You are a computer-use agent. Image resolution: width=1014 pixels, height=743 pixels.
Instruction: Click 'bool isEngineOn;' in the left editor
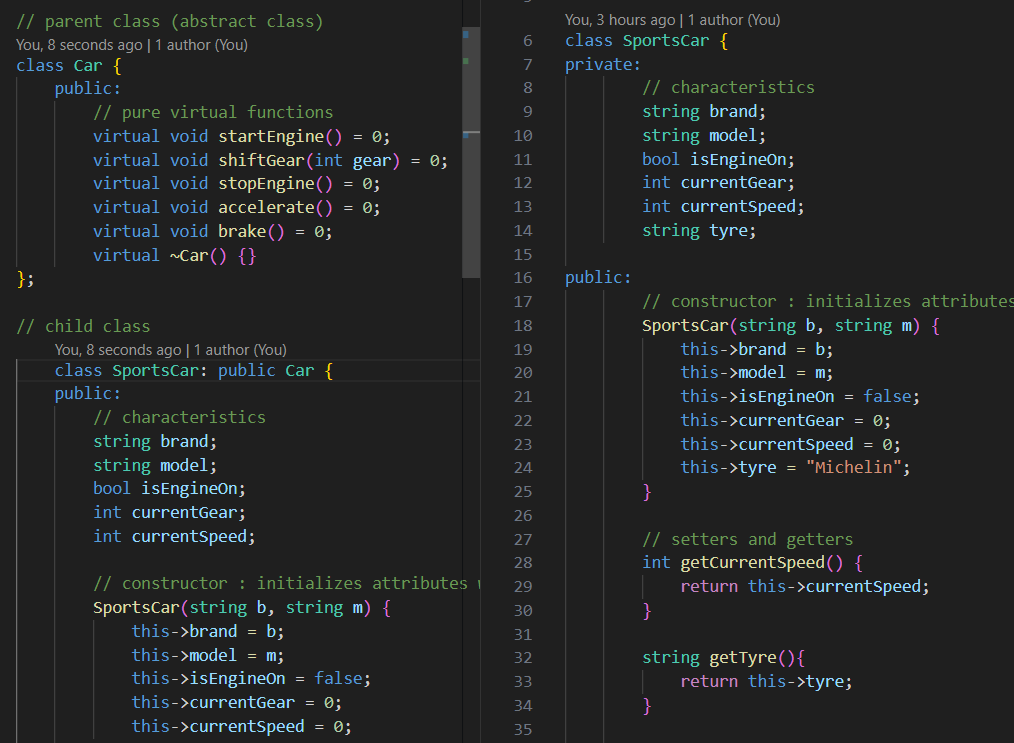(169, 489)
